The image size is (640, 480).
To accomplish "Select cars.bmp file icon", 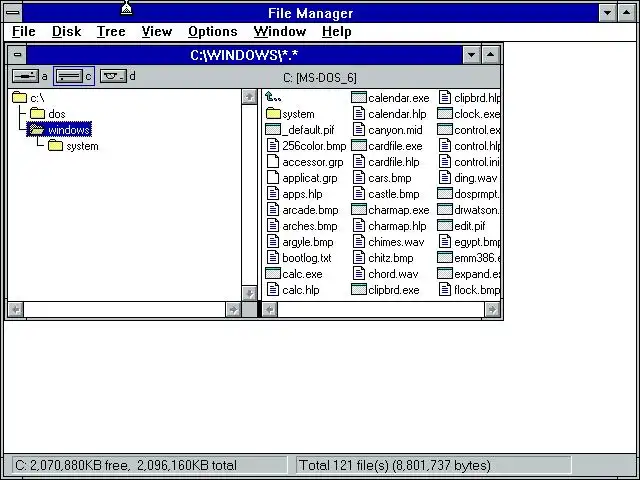I will point(359,178).
